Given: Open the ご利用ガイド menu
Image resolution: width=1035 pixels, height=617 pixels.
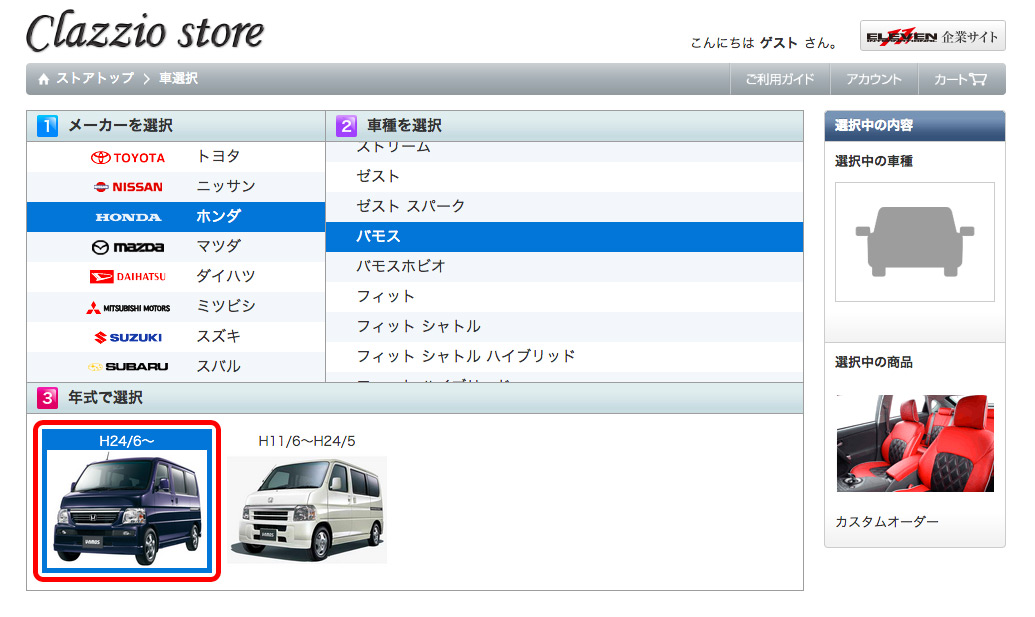Looking at the screenshot, I should tap(780, 79).
